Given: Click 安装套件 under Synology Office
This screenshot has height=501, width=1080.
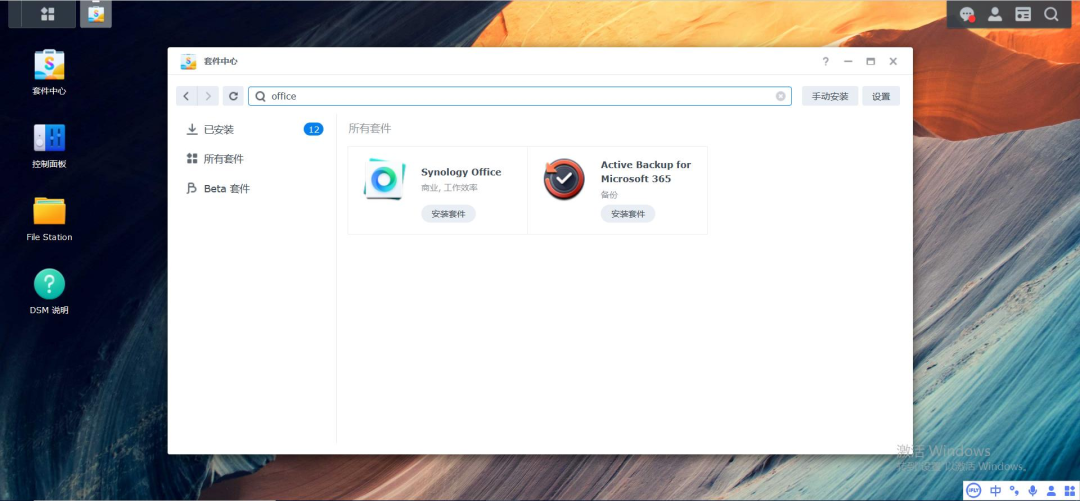Looking at the screenshot, I should click(x=448, y=214).
